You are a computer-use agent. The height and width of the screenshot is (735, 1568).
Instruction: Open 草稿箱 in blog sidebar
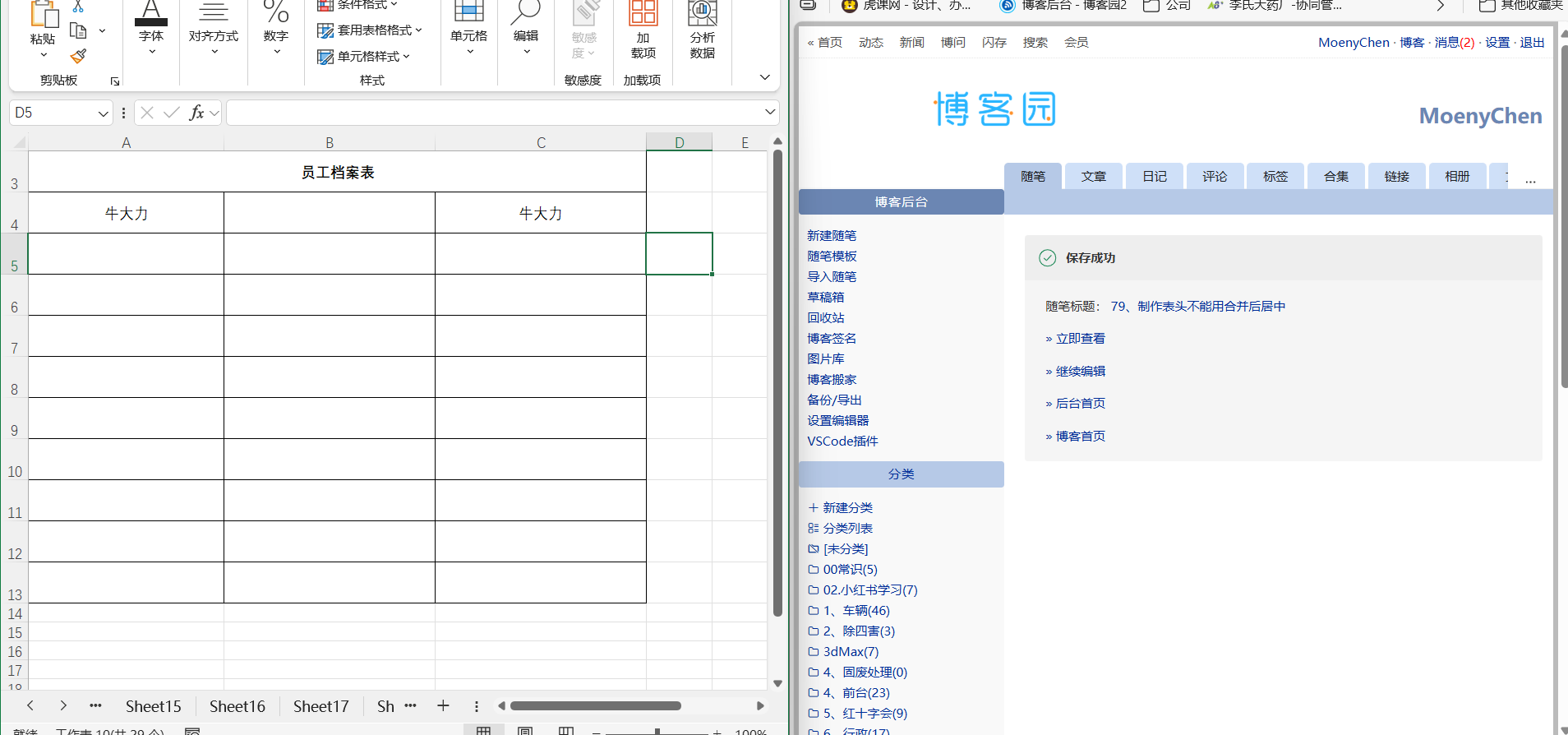coord(825,297)
